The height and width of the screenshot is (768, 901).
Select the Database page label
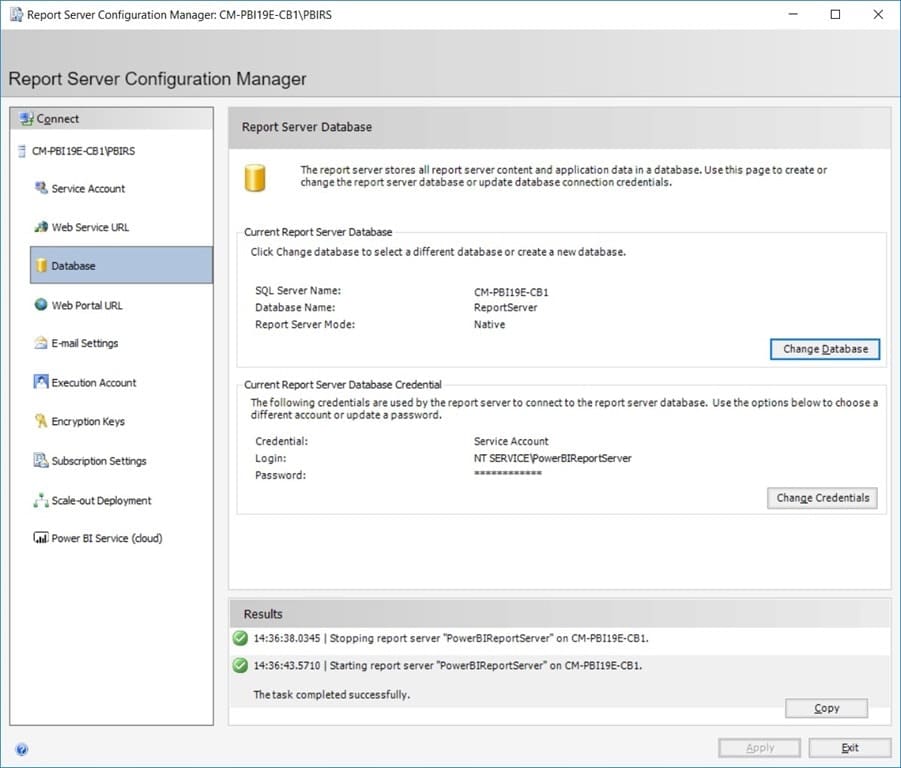[x=74, y=266]
